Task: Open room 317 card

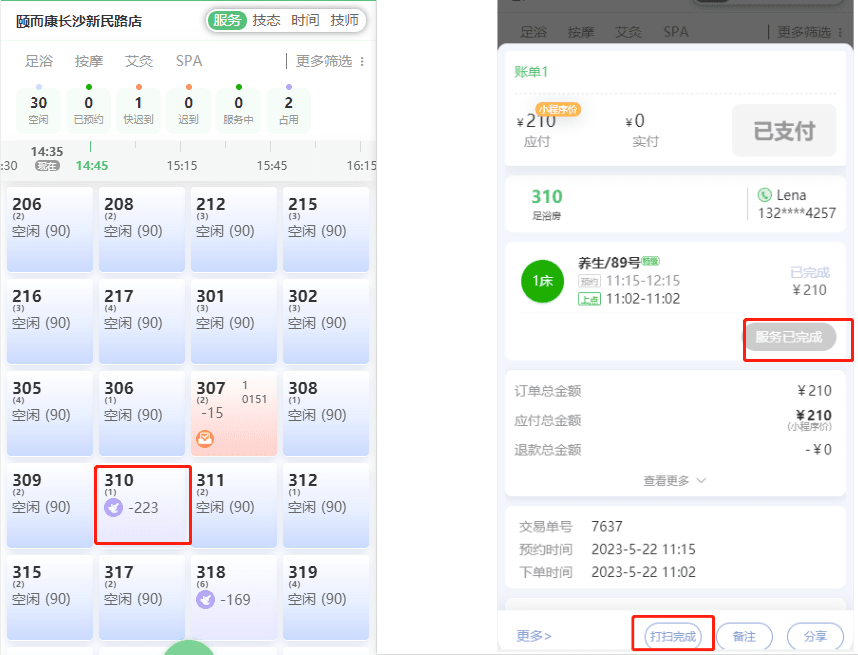Action: 142,597
